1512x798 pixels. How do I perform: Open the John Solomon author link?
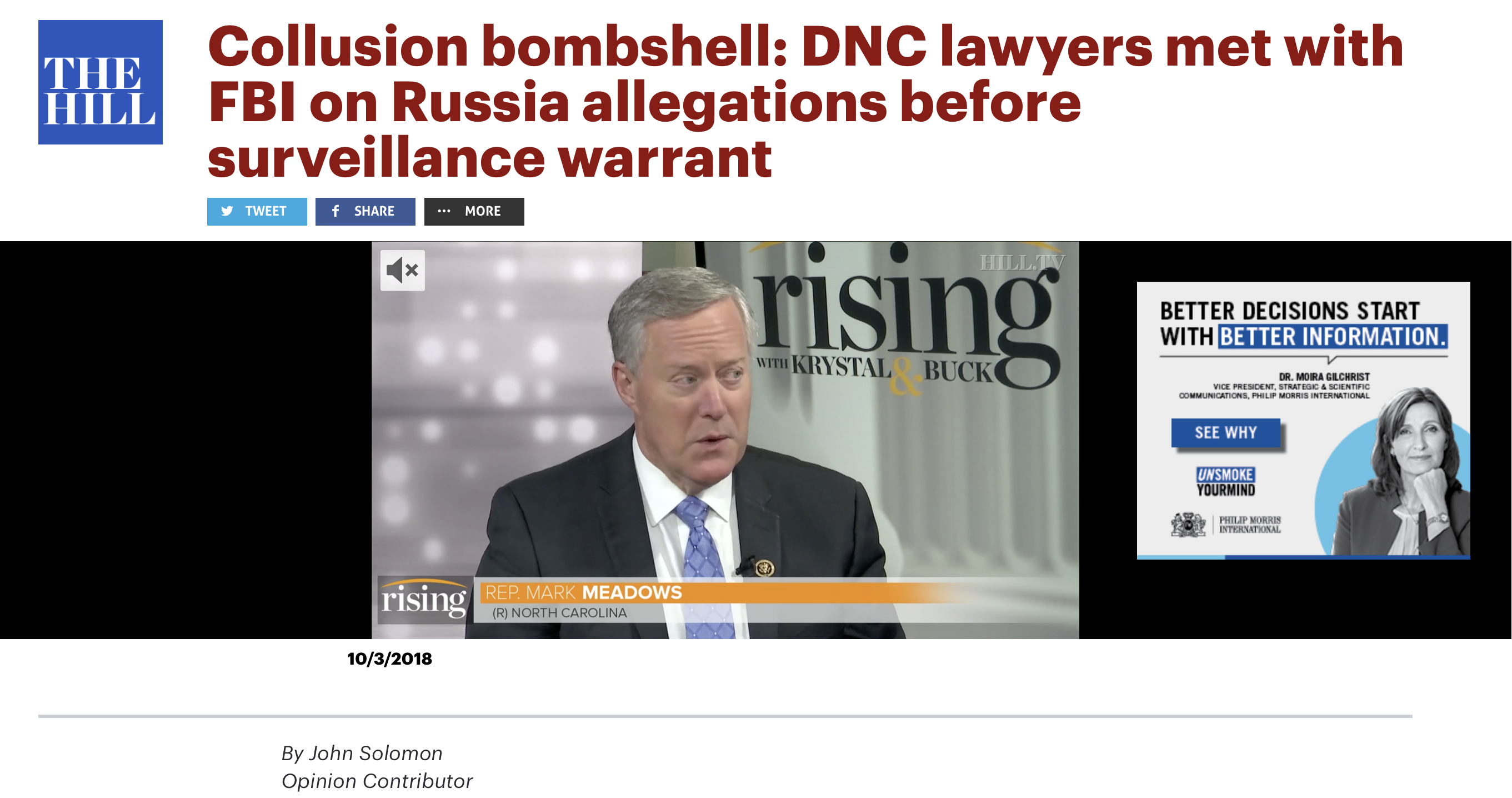pyautogui.click(x=376, y=754)
